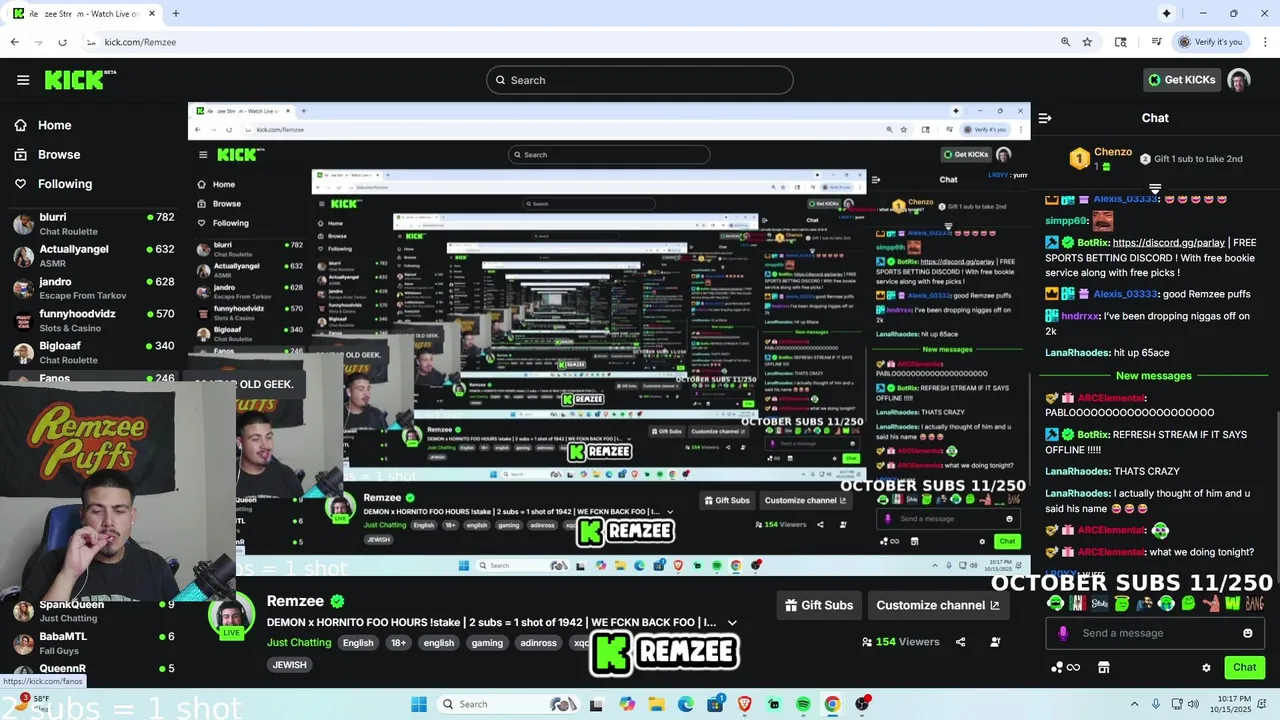Click the Stake emote in chat bar
Viewport: 1280px width, 720px height.
[1100, 603]
